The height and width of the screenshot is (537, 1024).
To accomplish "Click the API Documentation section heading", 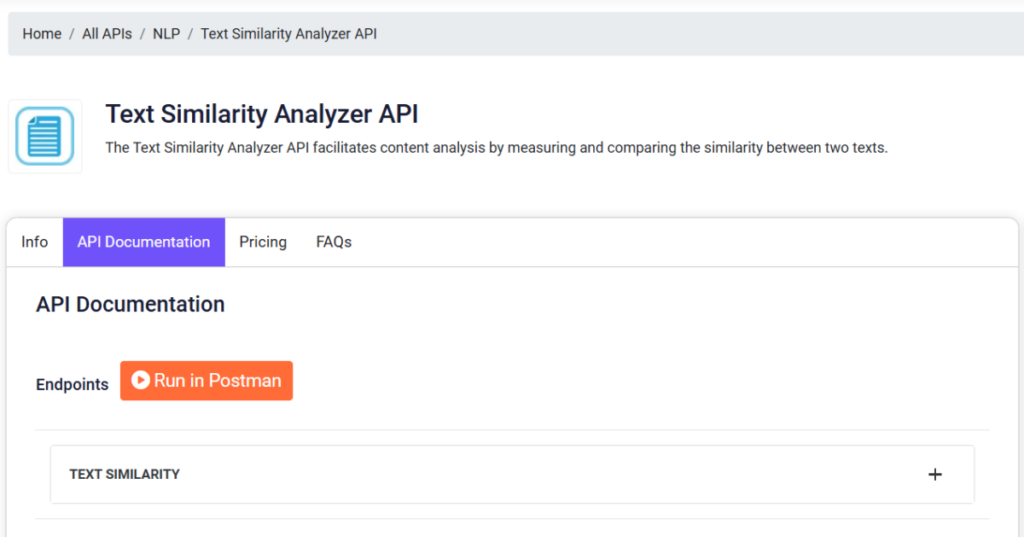I will tap(130, 304).
